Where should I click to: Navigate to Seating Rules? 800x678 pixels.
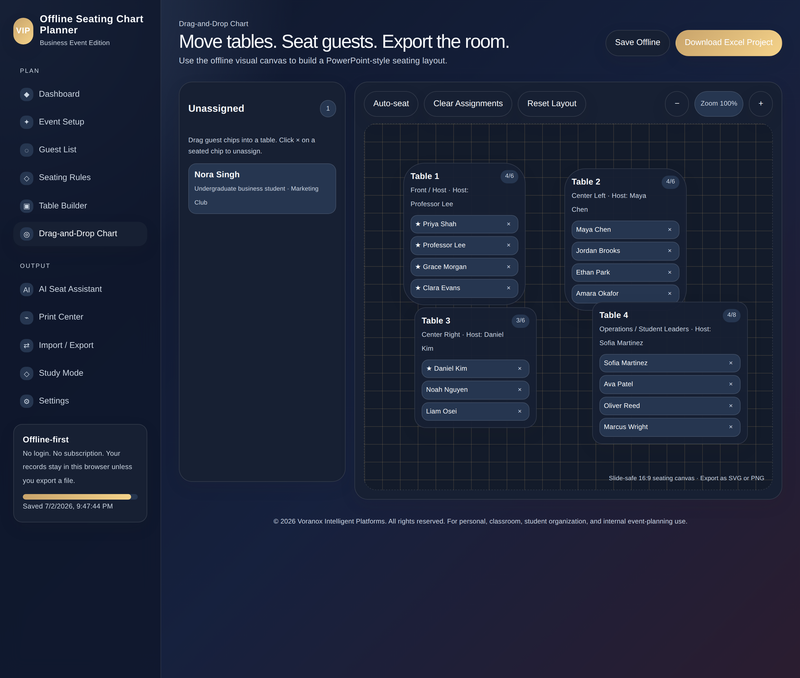click(x=80, y=178)
